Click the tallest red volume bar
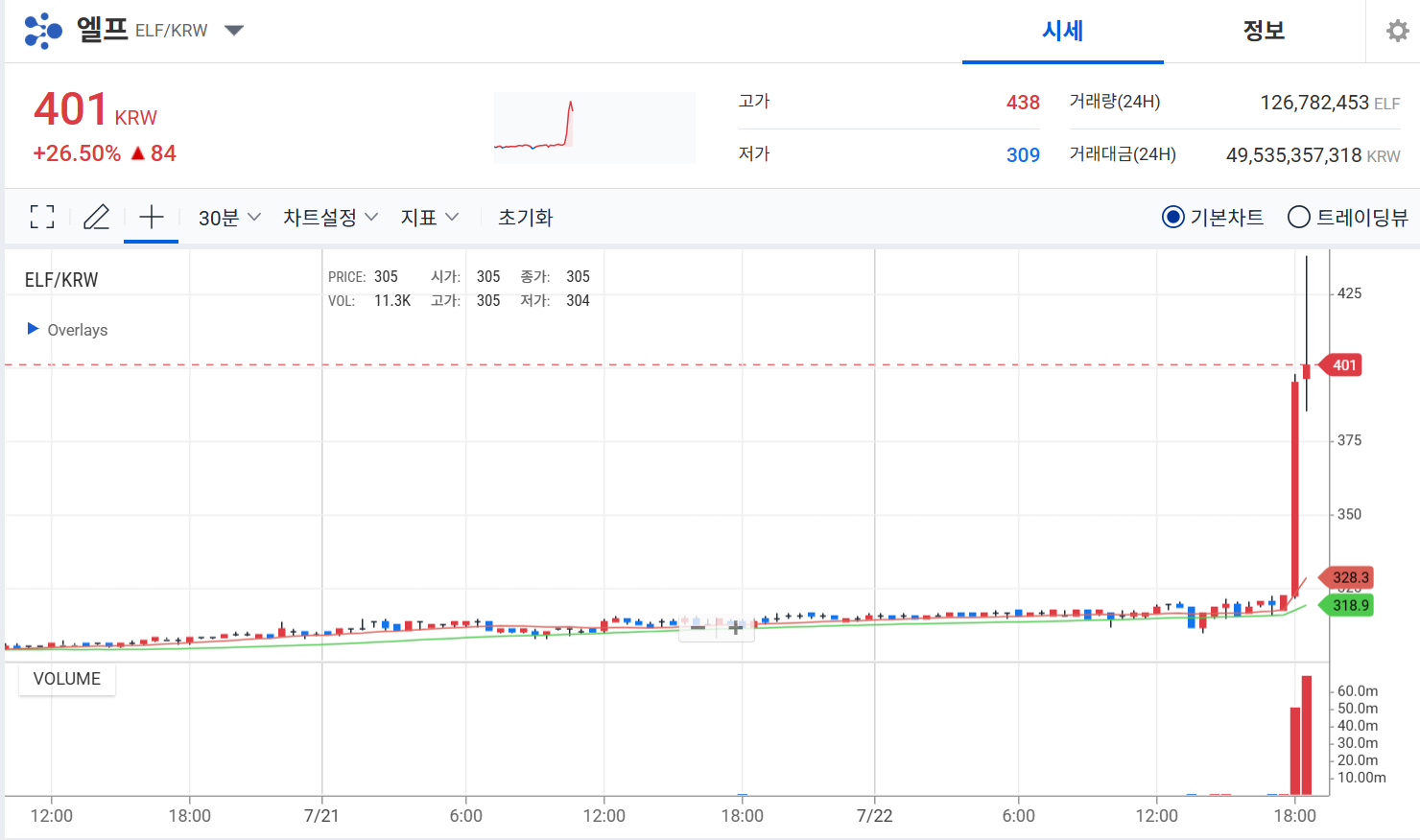Viewport: 1420px width, 840px height. (1307, 735)
